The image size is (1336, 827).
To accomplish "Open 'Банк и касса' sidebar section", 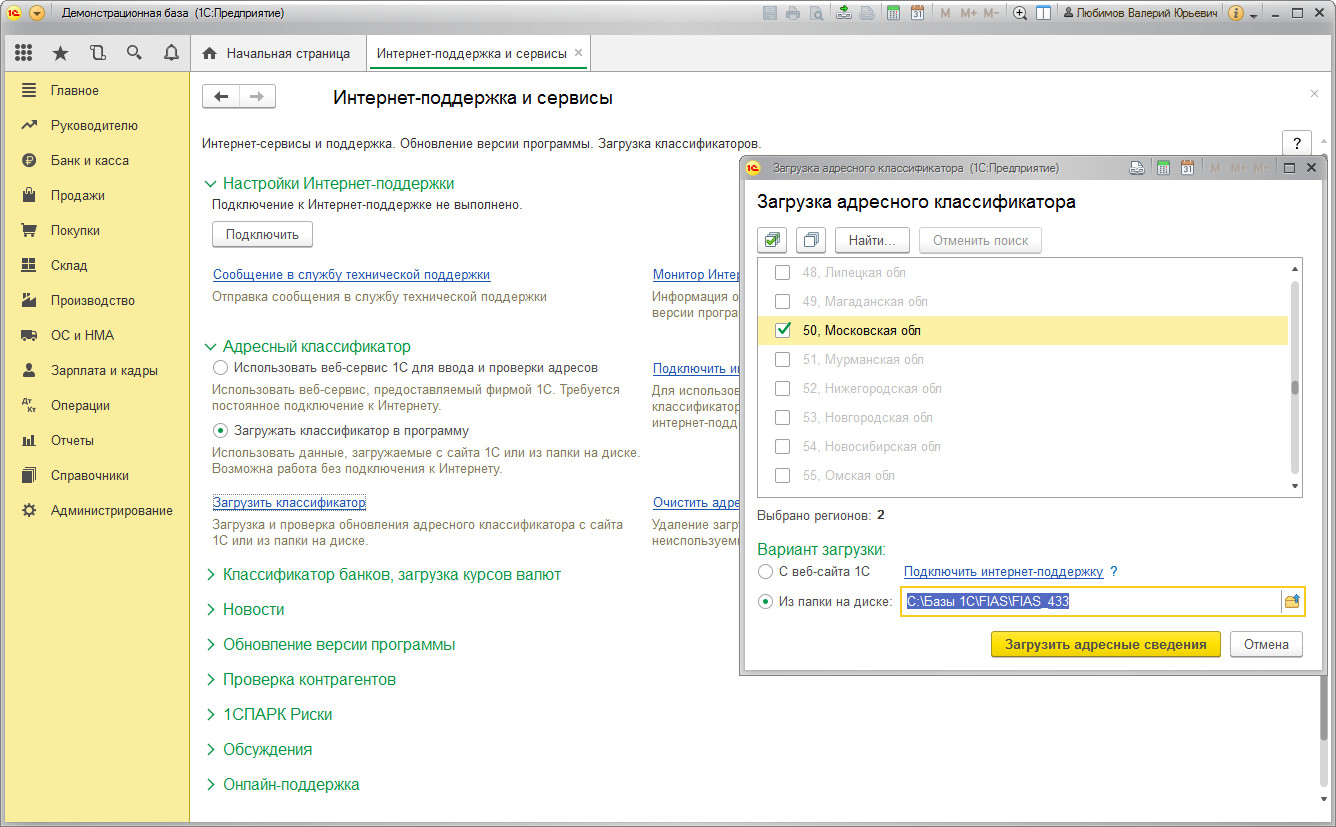I will tap(90, 160).
